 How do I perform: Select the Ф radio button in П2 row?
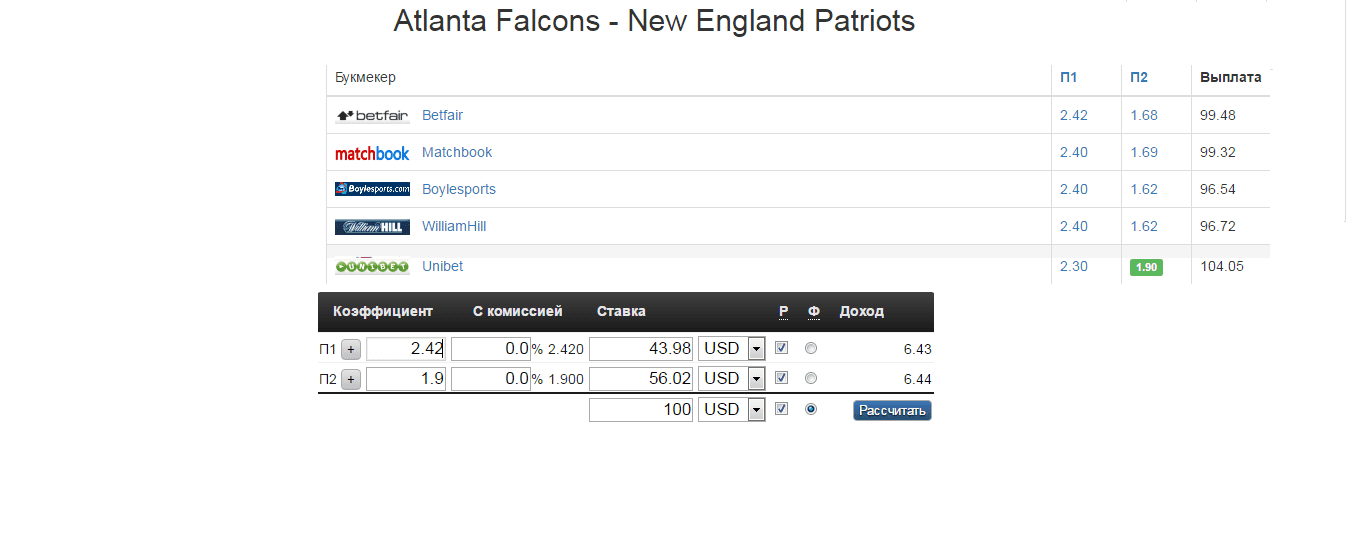coord(811,378)
